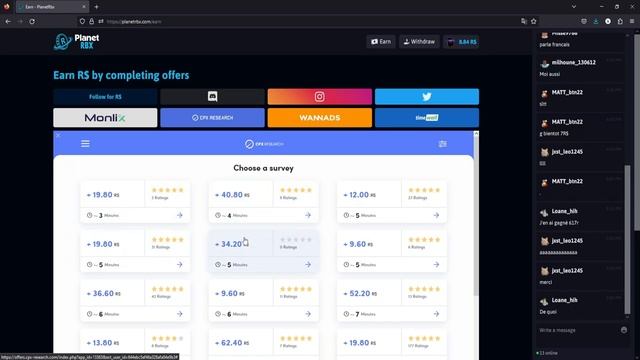Open the 40.80 R$ survey arrow
Image resolution: width=640 pixels, height=360 pixels.
click(308, 215)
